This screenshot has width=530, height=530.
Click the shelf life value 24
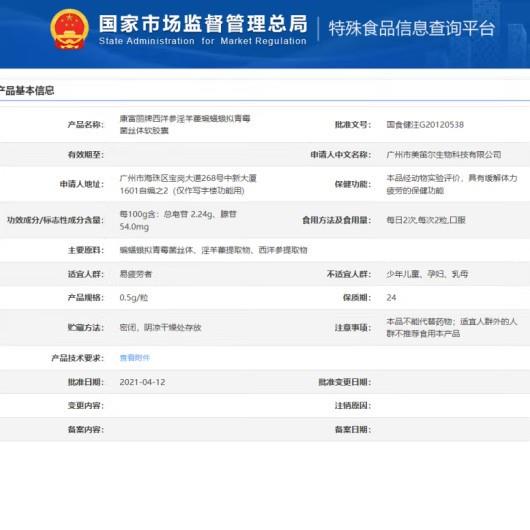[391, 298]
